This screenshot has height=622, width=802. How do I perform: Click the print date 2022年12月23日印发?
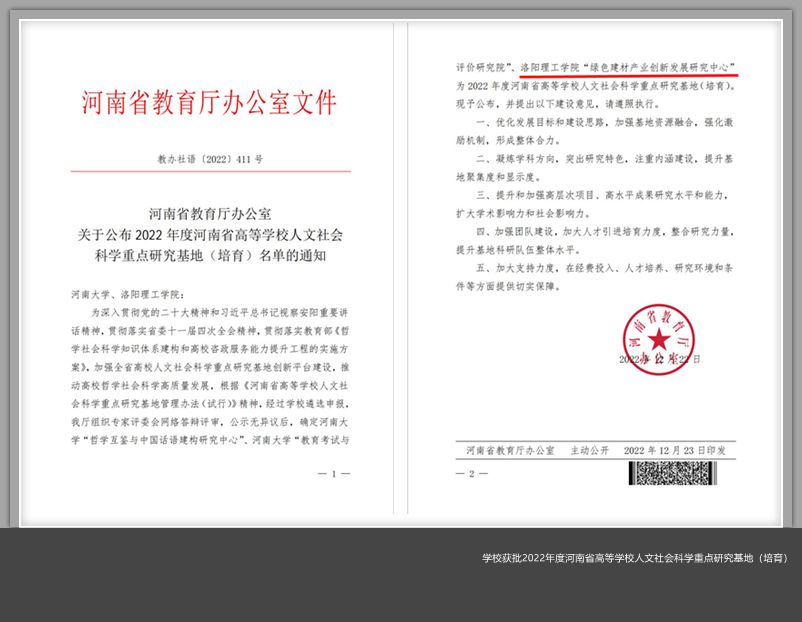point(675,451)
